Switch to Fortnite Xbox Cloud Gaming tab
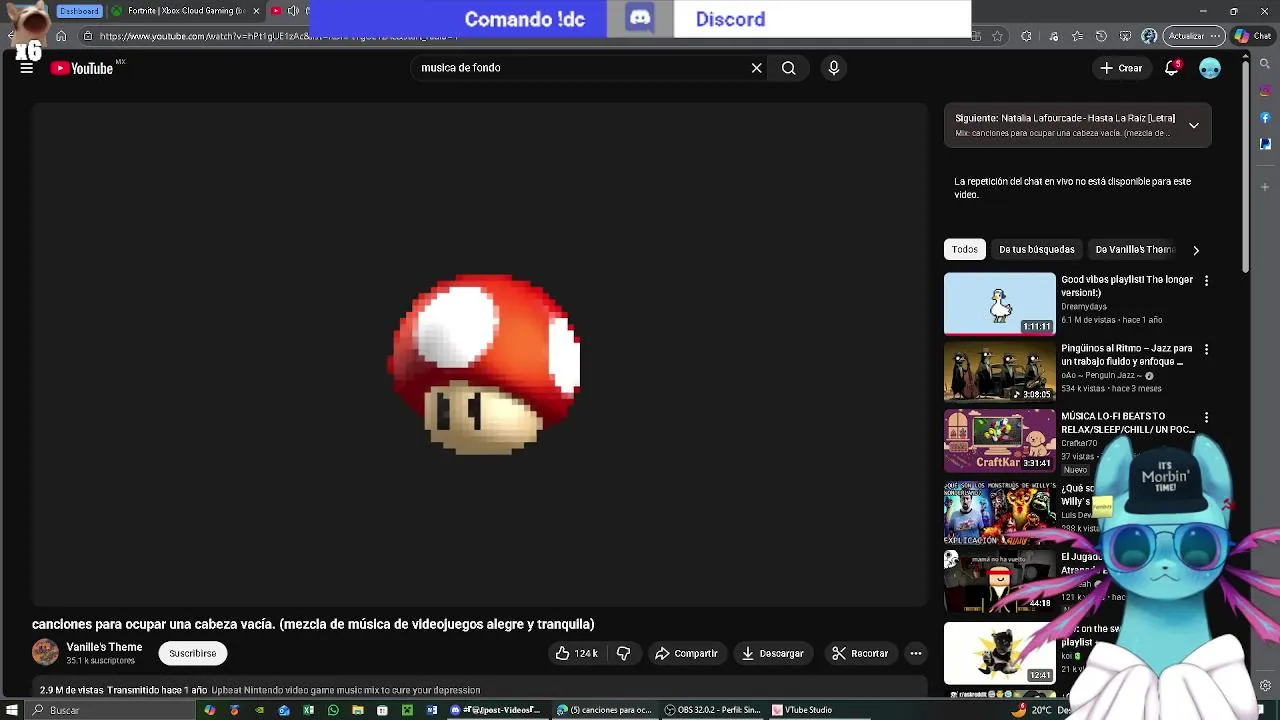Screen dimensions: 1280x720 coord(183,11)
